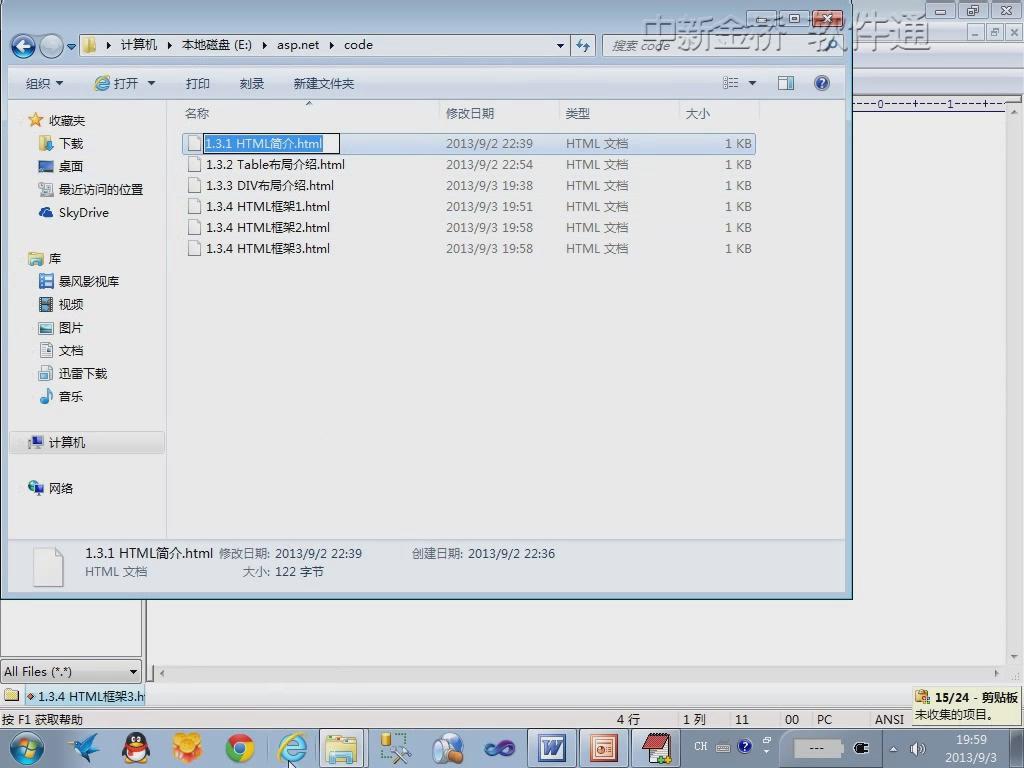Open the 视频 library
Viewport: 1024px width, 768px height.
(x=71, y=304)
